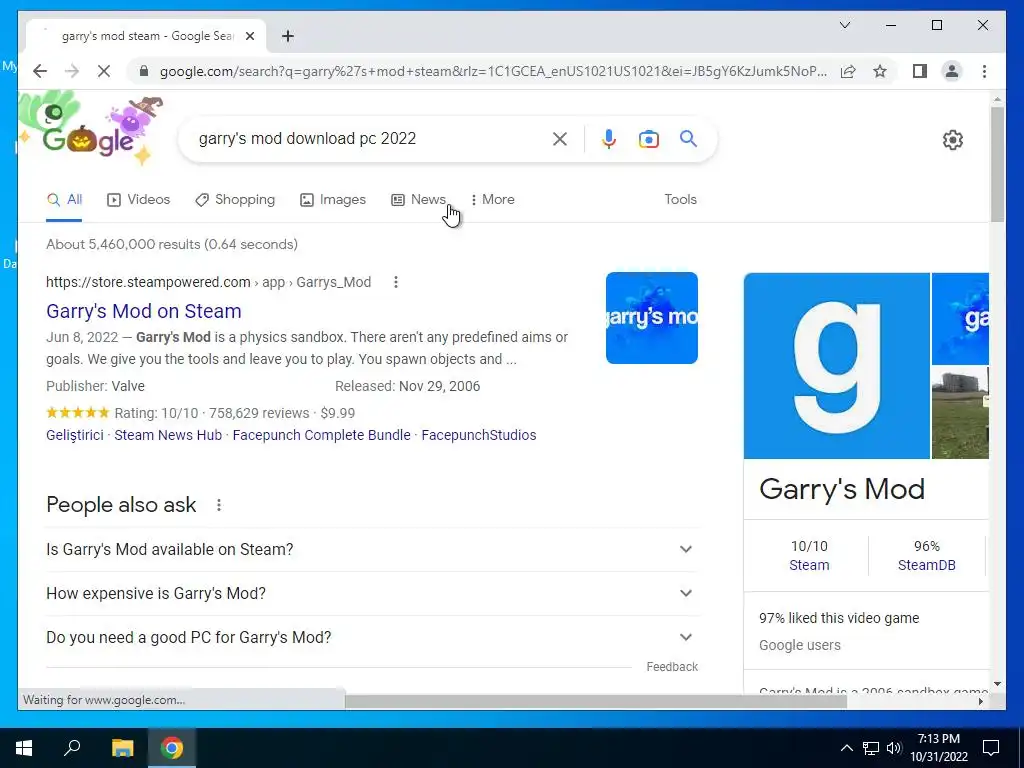
Task: Open volume control tray icon
Action: pyautogui.click(x=894, y=748)
